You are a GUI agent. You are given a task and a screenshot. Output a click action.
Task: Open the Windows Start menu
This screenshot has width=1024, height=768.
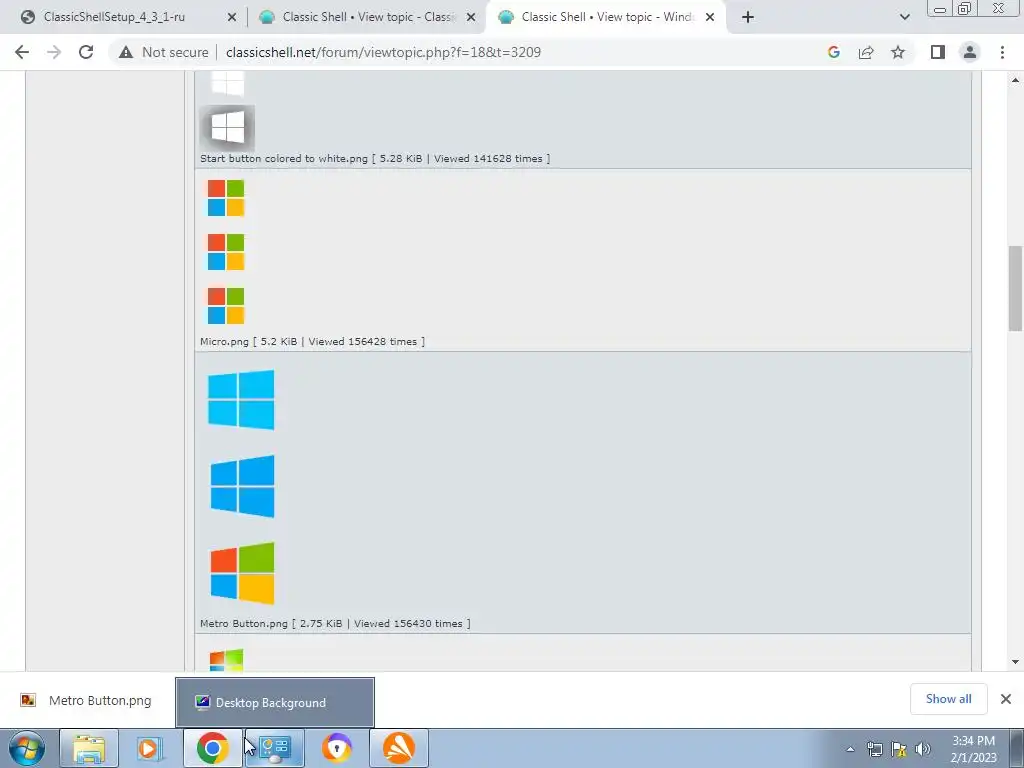point(27,748)
